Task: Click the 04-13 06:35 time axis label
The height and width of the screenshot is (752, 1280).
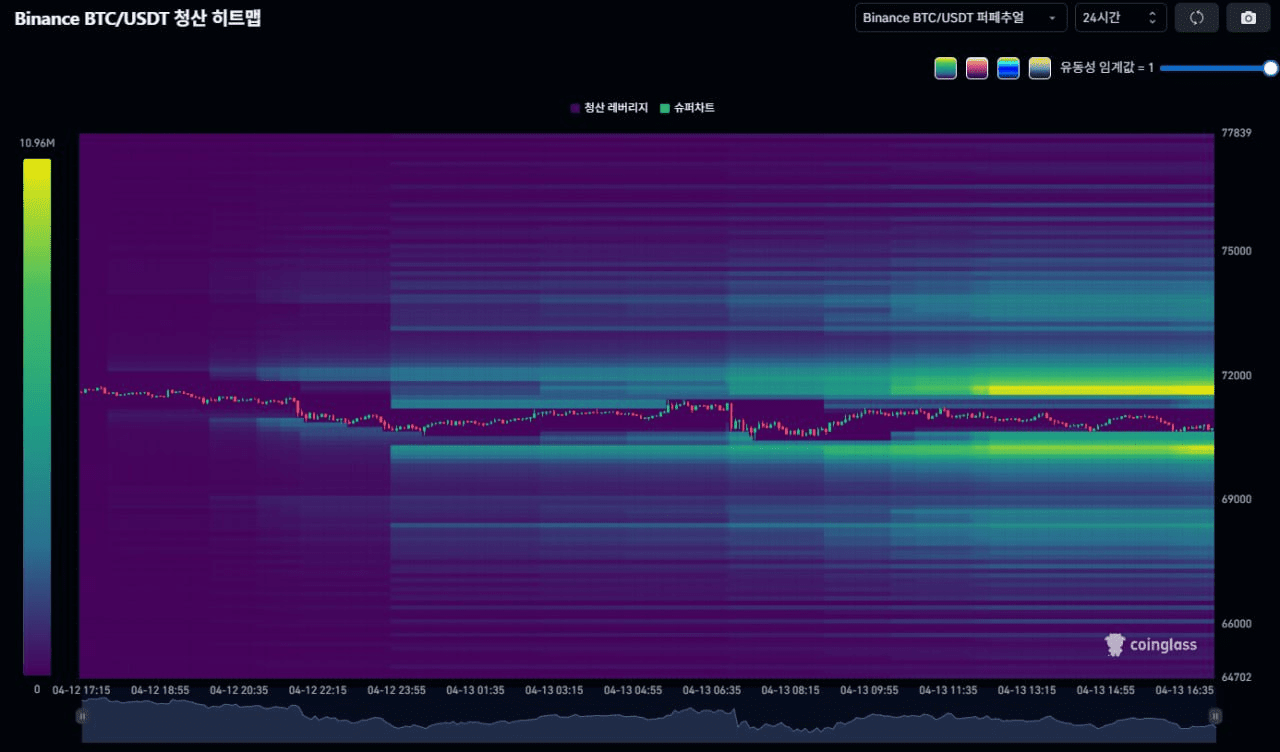Action: [712, 690]
